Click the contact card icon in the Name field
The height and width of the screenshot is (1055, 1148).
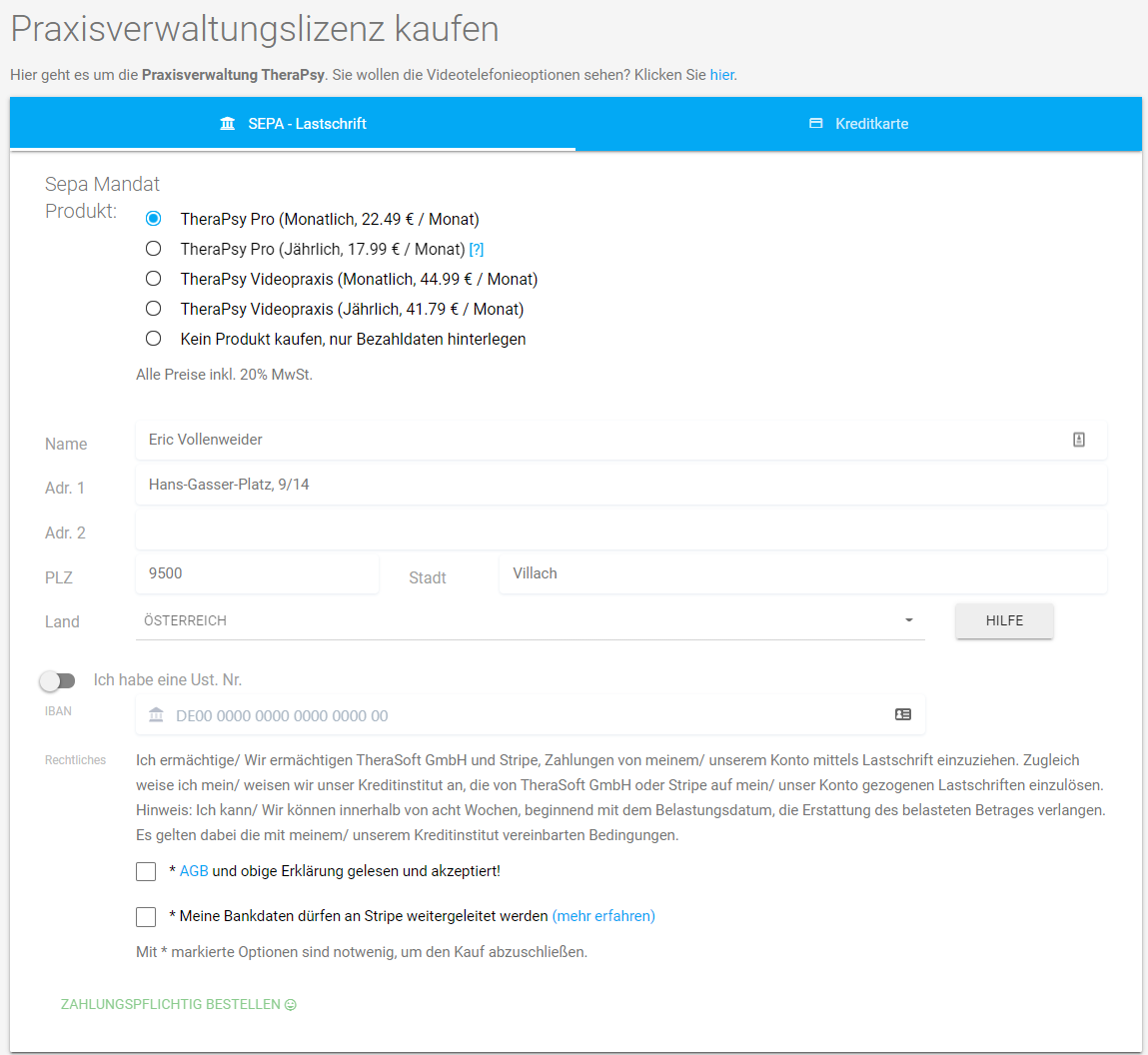1078,440
